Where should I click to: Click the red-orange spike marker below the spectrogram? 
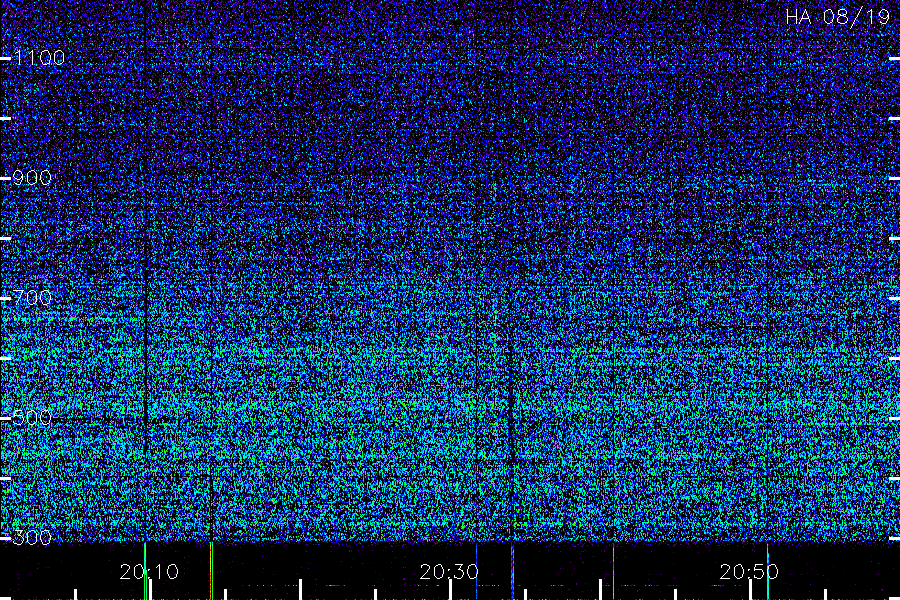(211, 571)
